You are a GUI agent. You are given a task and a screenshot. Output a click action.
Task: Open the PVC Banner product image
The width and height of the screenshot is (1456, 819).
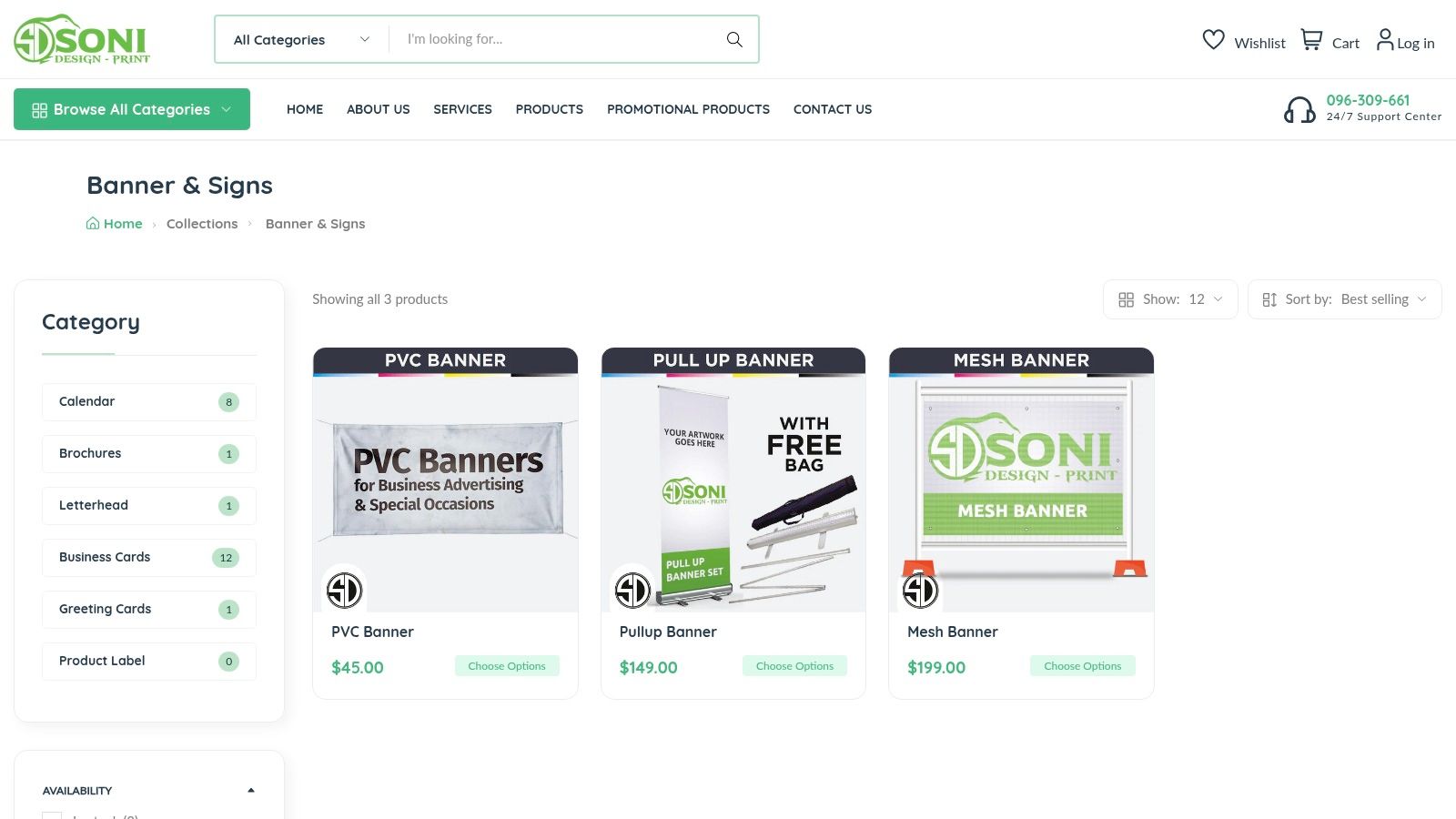coord(445,480)
